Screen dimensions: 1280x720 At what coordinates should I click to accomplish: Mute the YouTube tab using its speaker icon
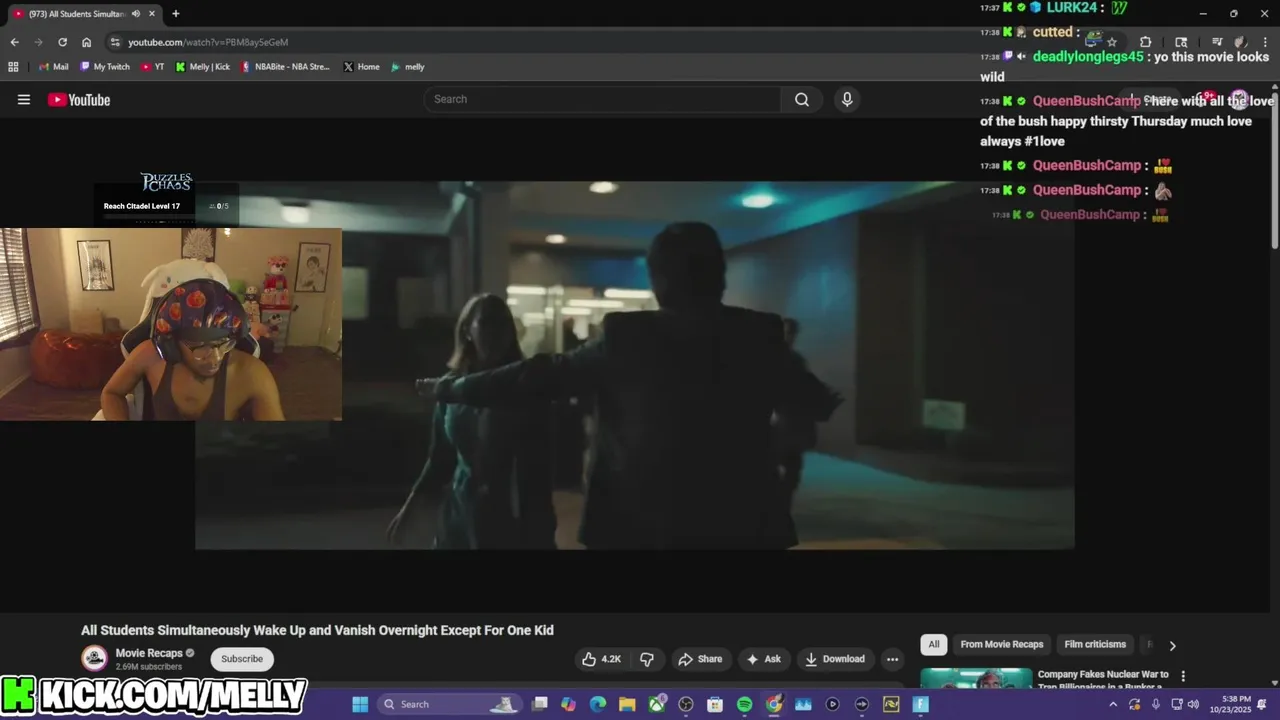(x=137, y=14)
